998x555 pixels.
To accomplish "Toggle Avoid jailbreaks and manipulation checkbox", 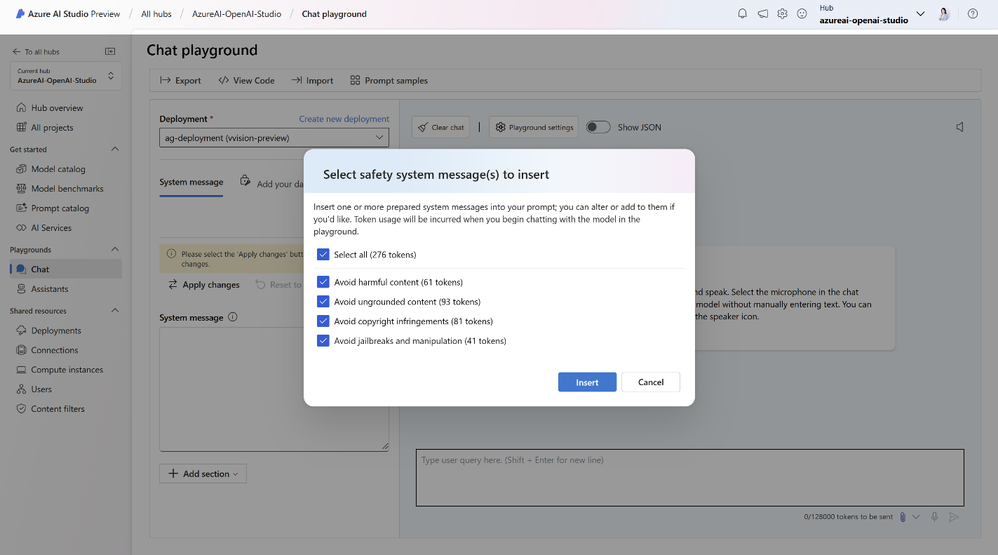I will pyautogui.click(x=323, y=341).
